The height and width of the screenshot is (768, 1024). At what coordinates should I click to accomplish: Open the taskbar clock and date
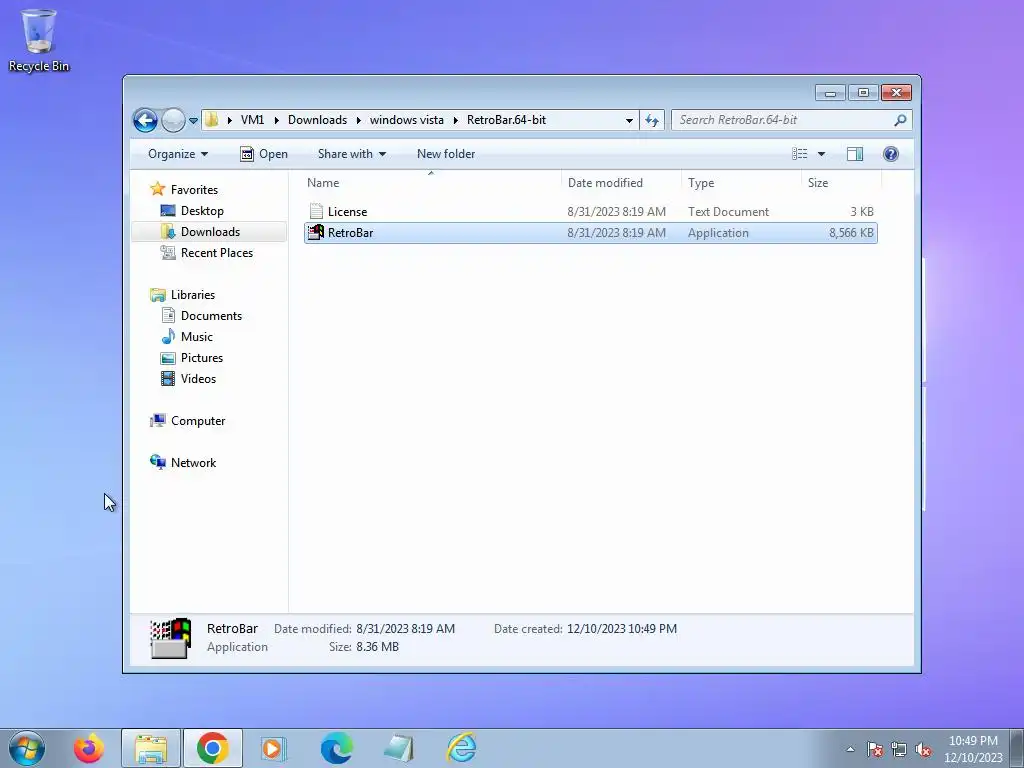(973, 749)
